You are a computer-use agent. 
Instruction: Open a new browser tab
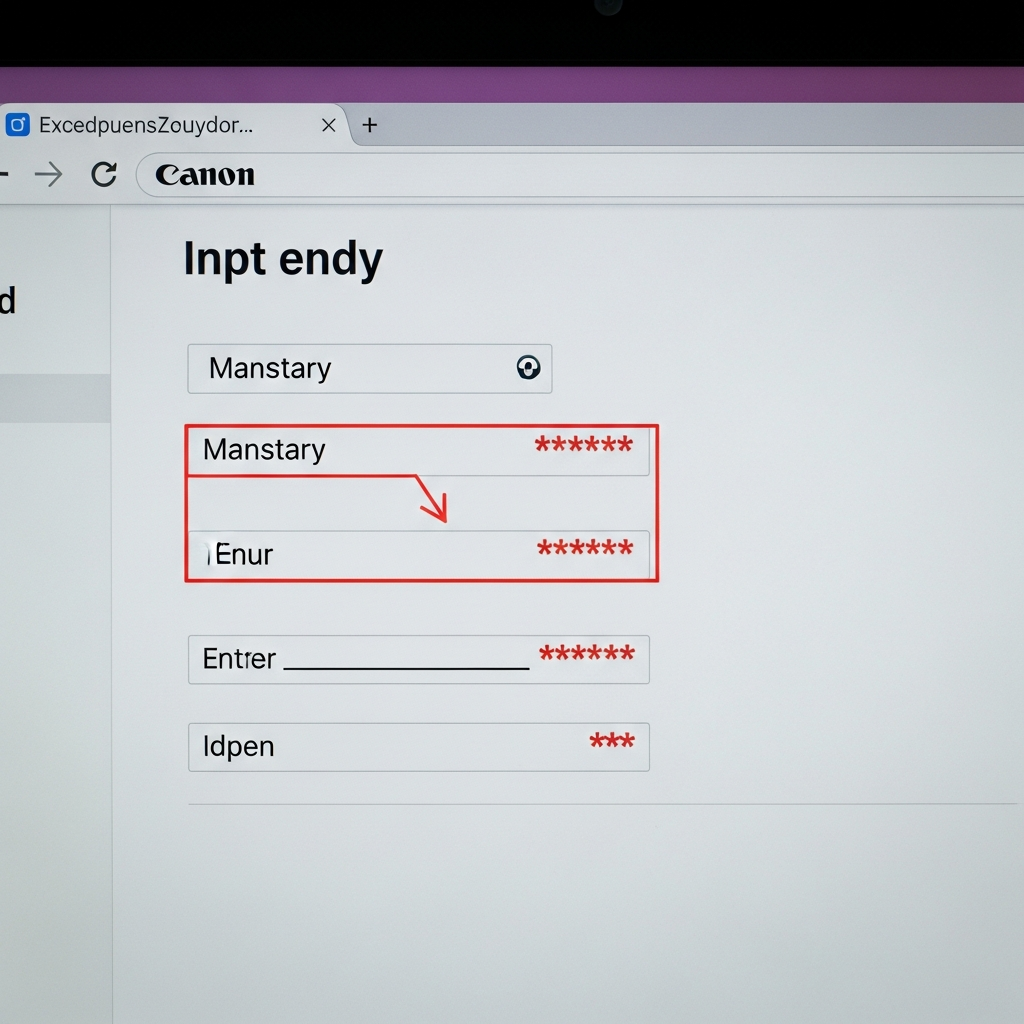(370, 125)
